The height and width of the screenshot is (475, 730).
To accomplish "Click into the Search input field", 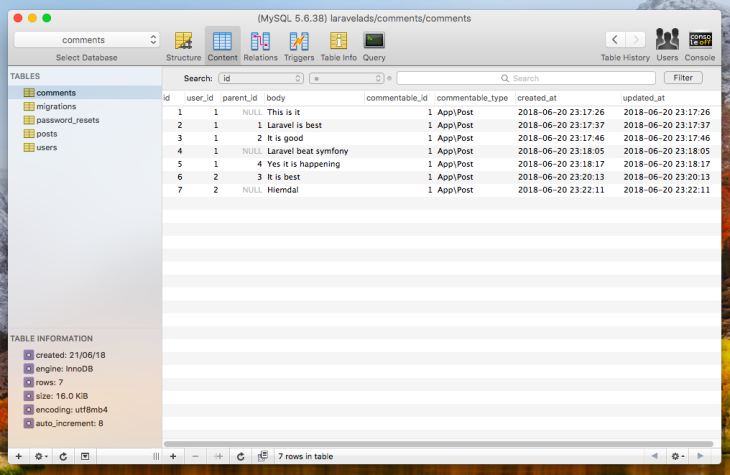I will coord(526,78).
